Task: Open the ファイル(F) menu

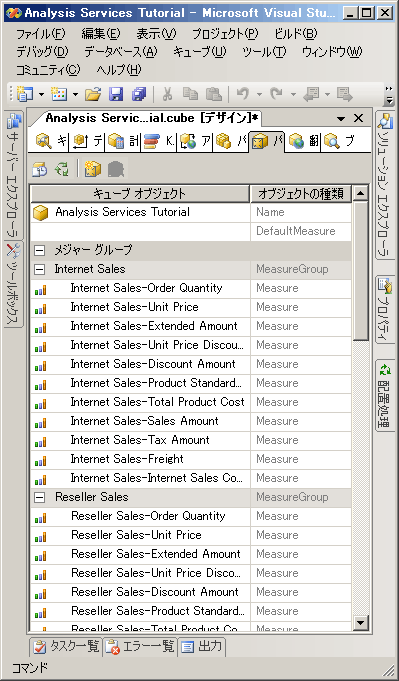Action: point(40,33)
